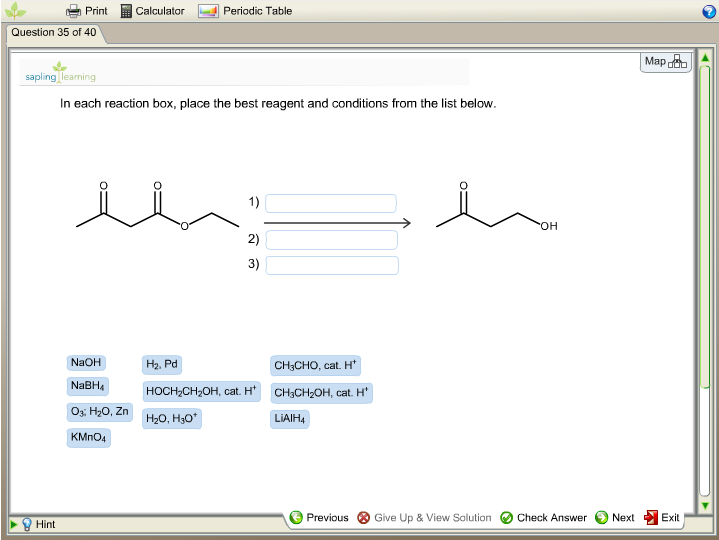Select the NaOH reagent tile

pyautogui.click(x=86, y=363)
